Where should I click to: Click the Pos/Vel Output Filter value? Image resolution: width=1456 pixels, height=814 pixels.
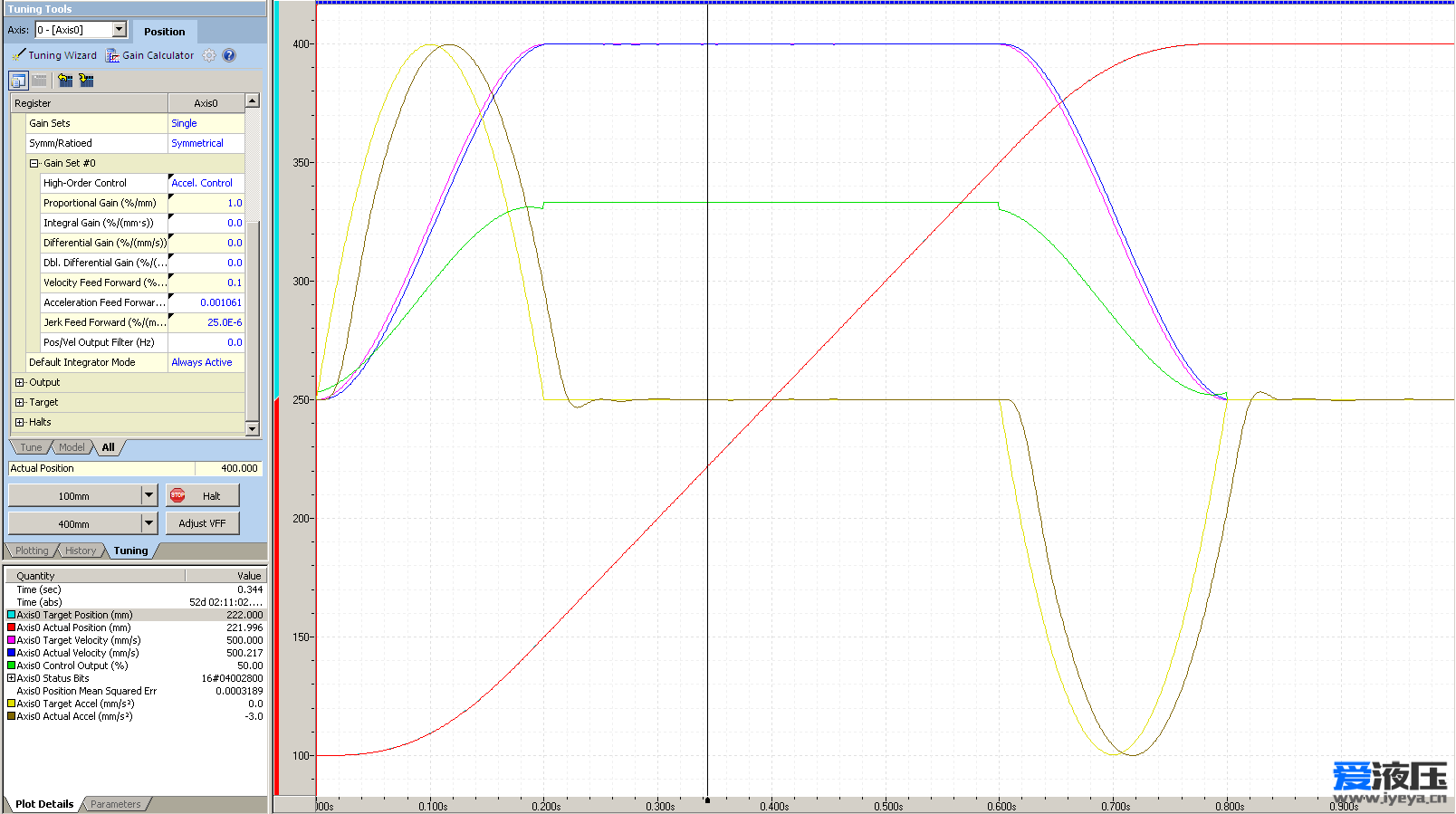pyautogui.click(x=206, y=342)
